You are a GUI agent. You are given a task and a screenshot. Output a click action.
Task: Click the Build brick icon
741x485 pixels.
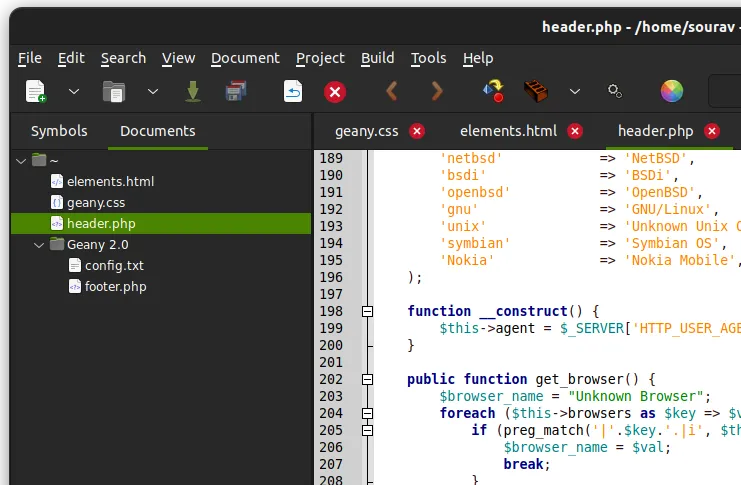click(x=537, y=92)
